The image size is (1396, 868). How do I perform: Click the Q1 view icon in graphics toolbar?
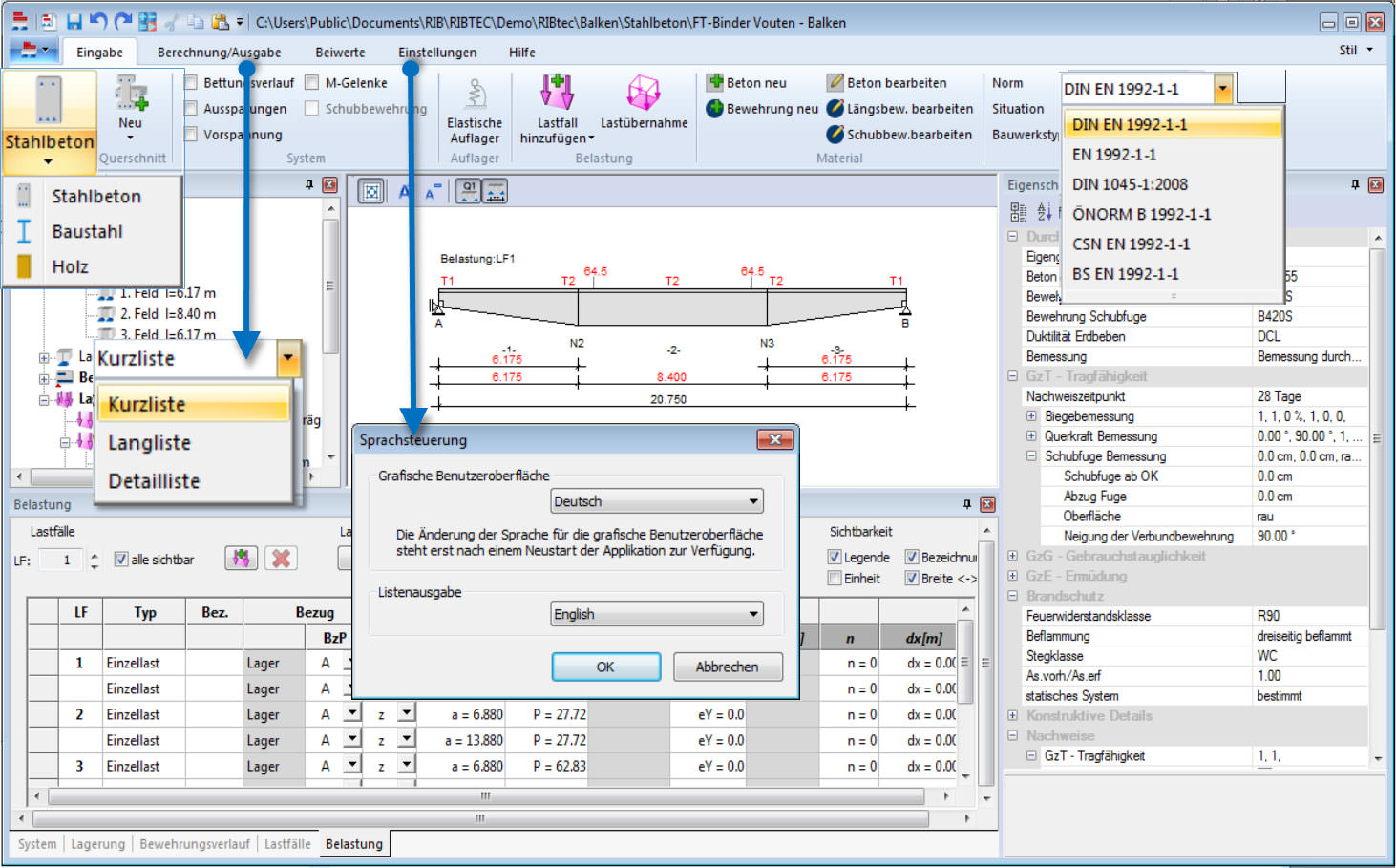click(x=469, y=192)
